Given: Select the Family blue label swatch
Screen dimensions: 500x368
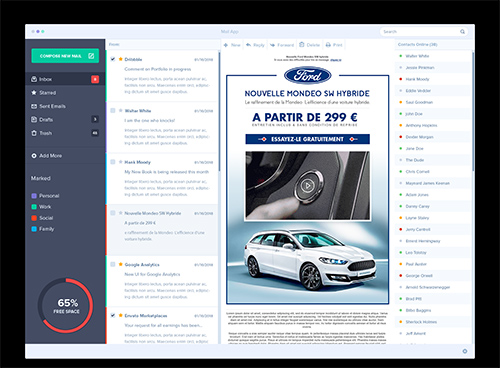Looking at the screenshot, I should tap(34, 229).
